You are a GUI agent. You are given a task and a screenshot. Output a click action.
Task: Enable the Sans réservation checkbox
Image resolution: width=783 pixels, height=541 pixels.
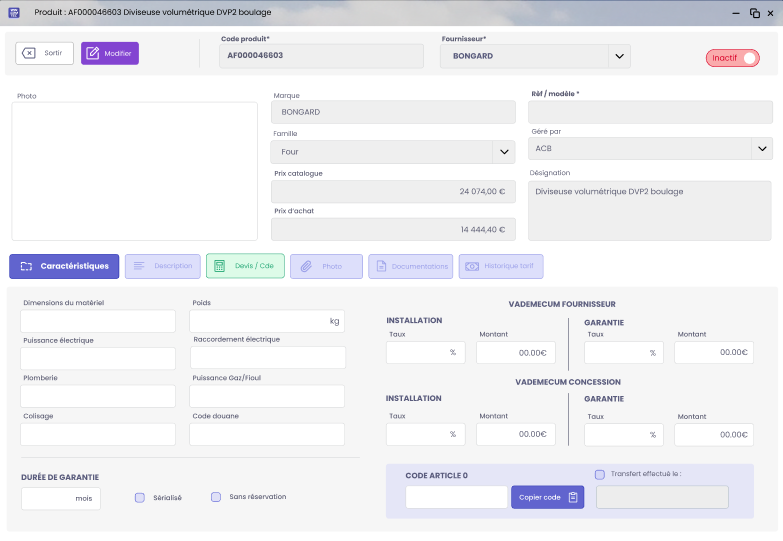pos(216,497)
